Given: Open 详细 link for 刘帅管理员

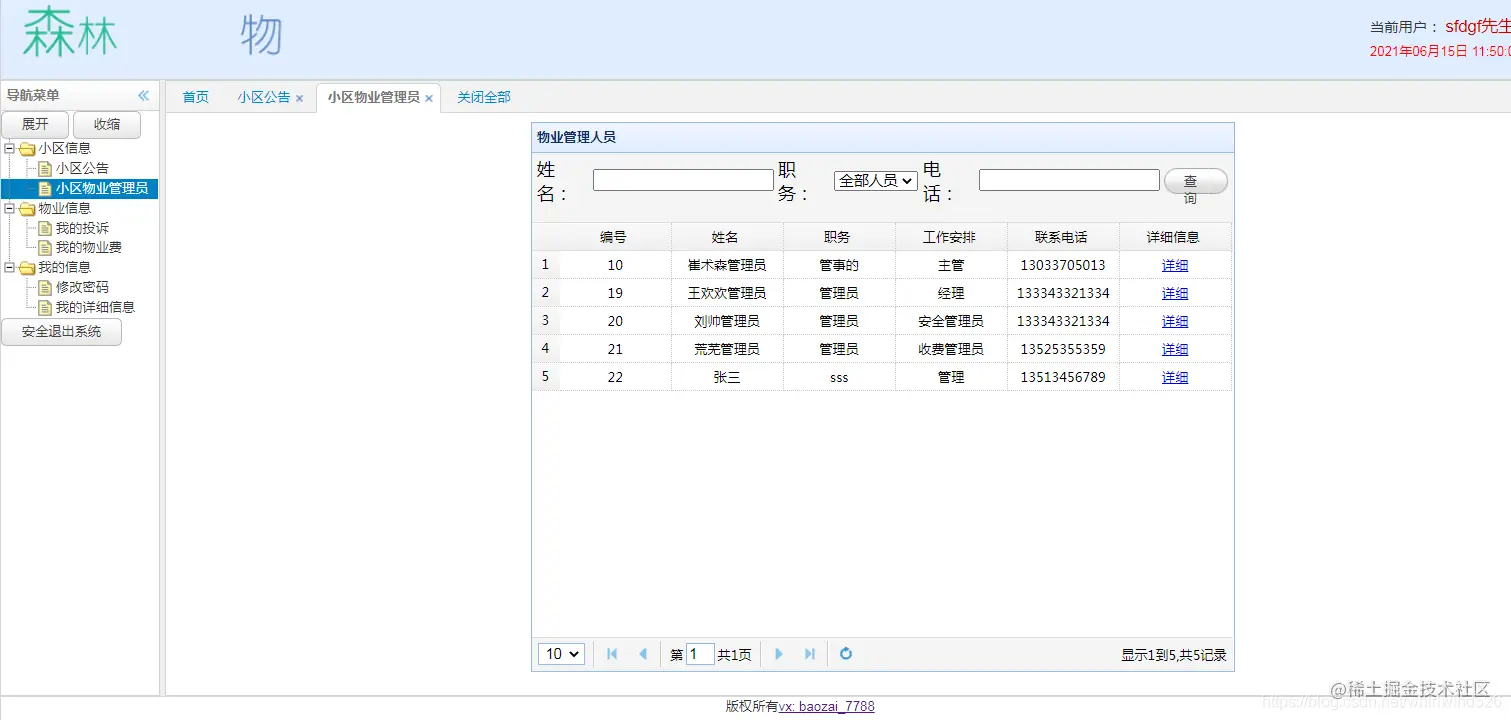Looking at the screenshot, I should pyautogui.click(x=1175, y=321).
